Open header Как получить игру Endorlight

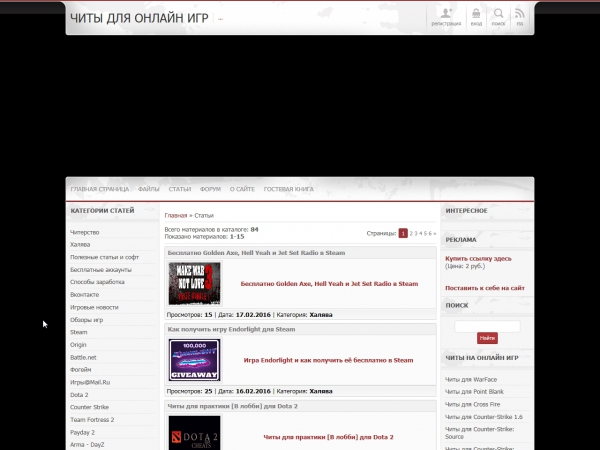coord(231,329)
